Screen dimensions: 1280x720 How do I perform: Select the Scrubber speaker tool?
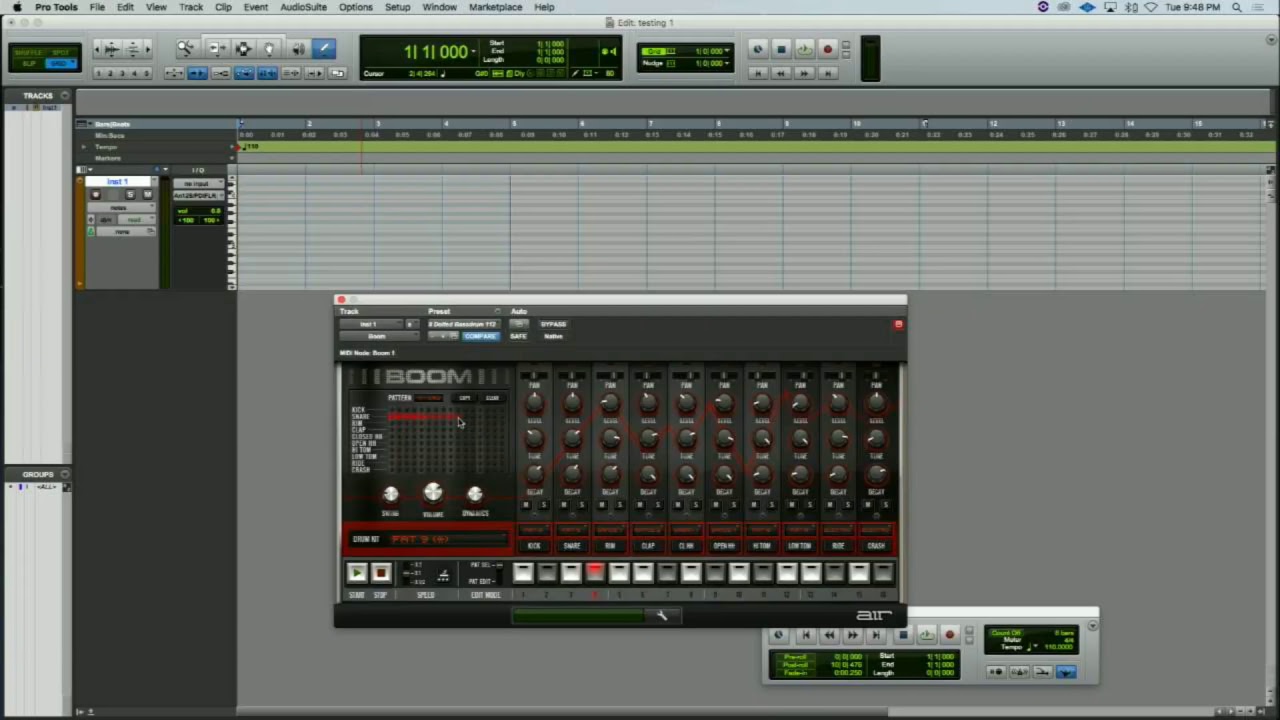pos(297,49)
